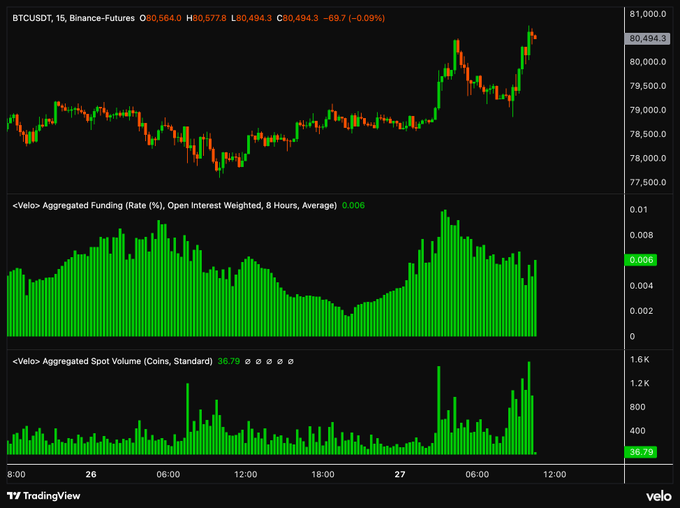The image size is (680, 508).
Task: Click the TradingView logo
Action: tap(44, 495)
